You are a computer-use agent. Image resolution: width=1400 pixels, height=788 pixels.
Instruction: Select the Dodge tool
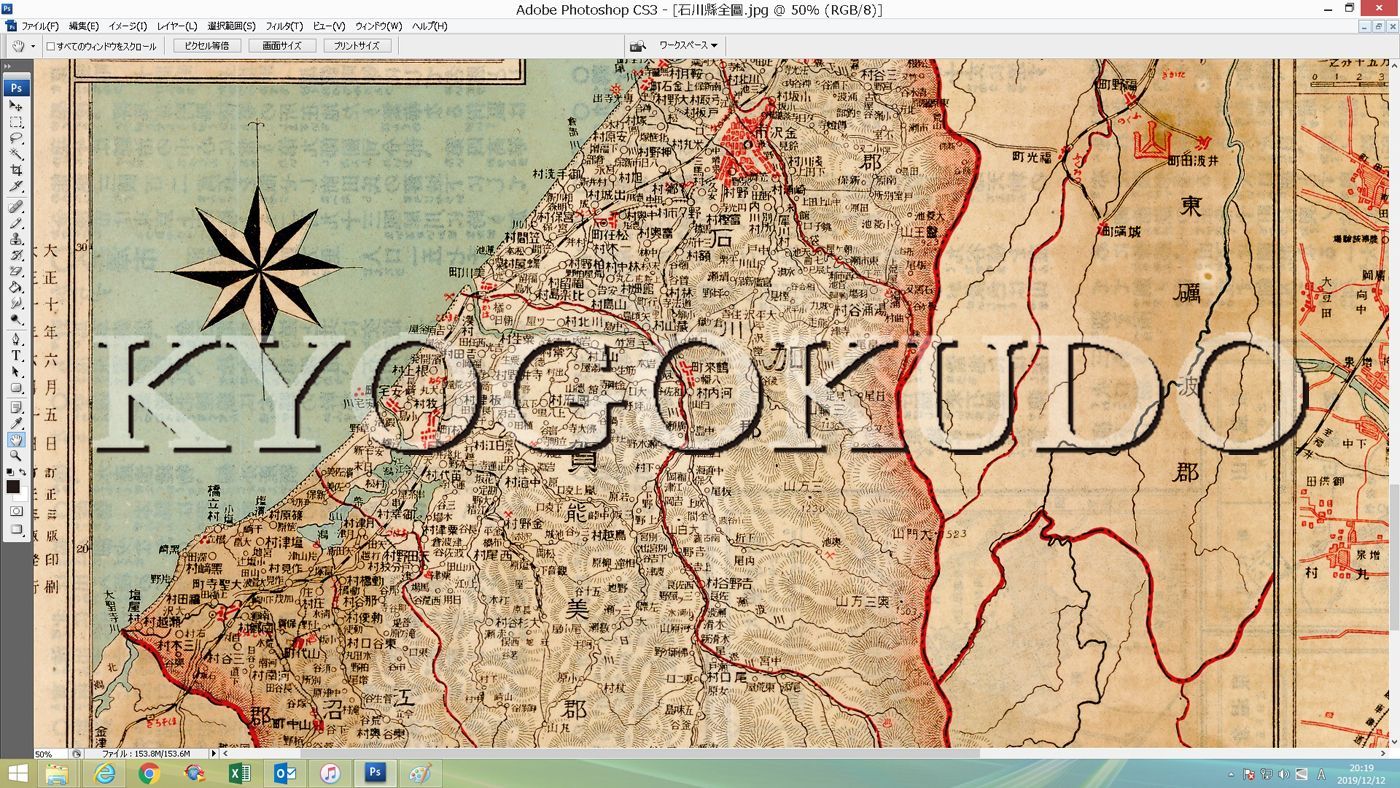click(16, 319)
